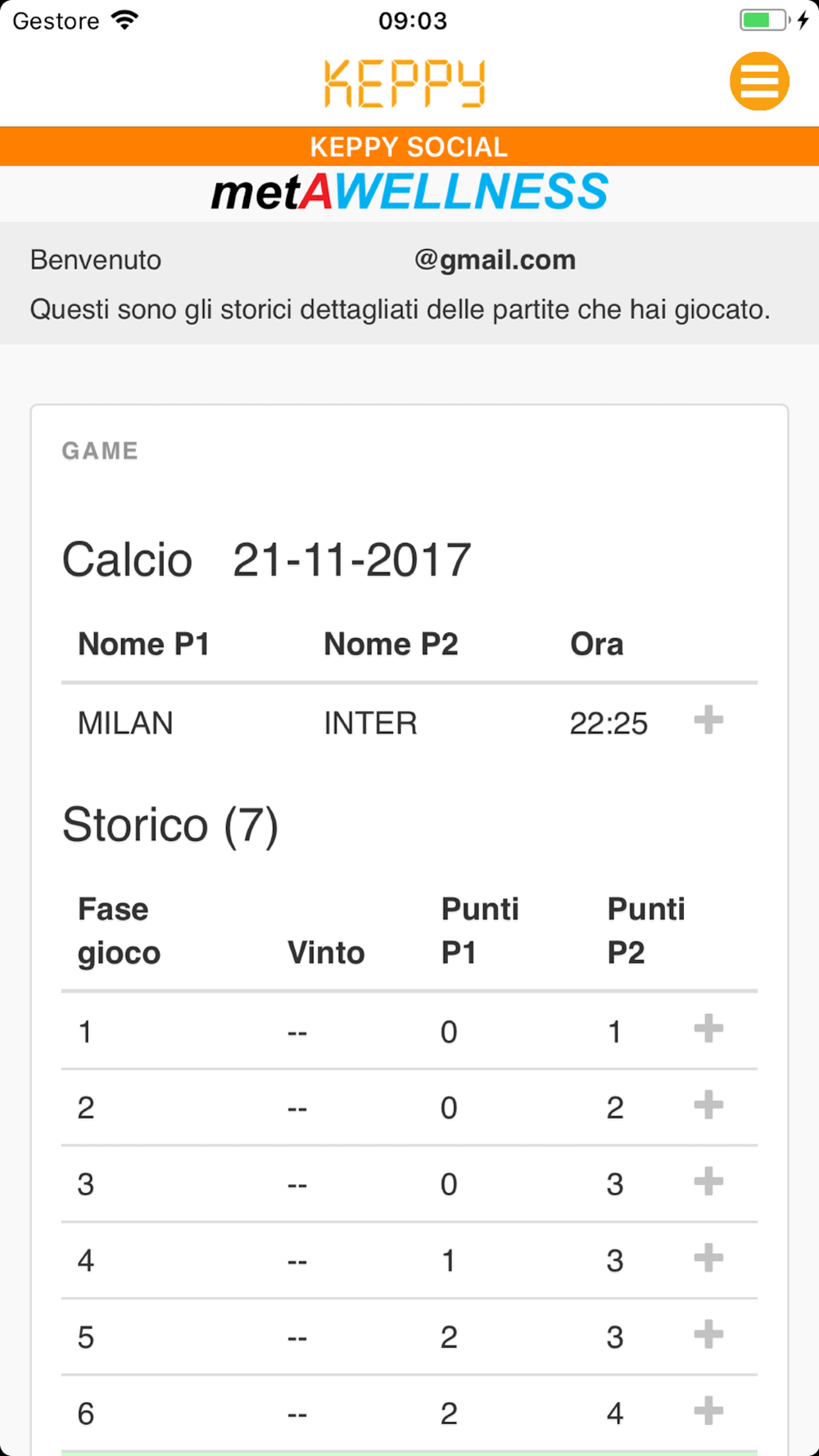Tap the Punti P2 column header

point(645,931)
